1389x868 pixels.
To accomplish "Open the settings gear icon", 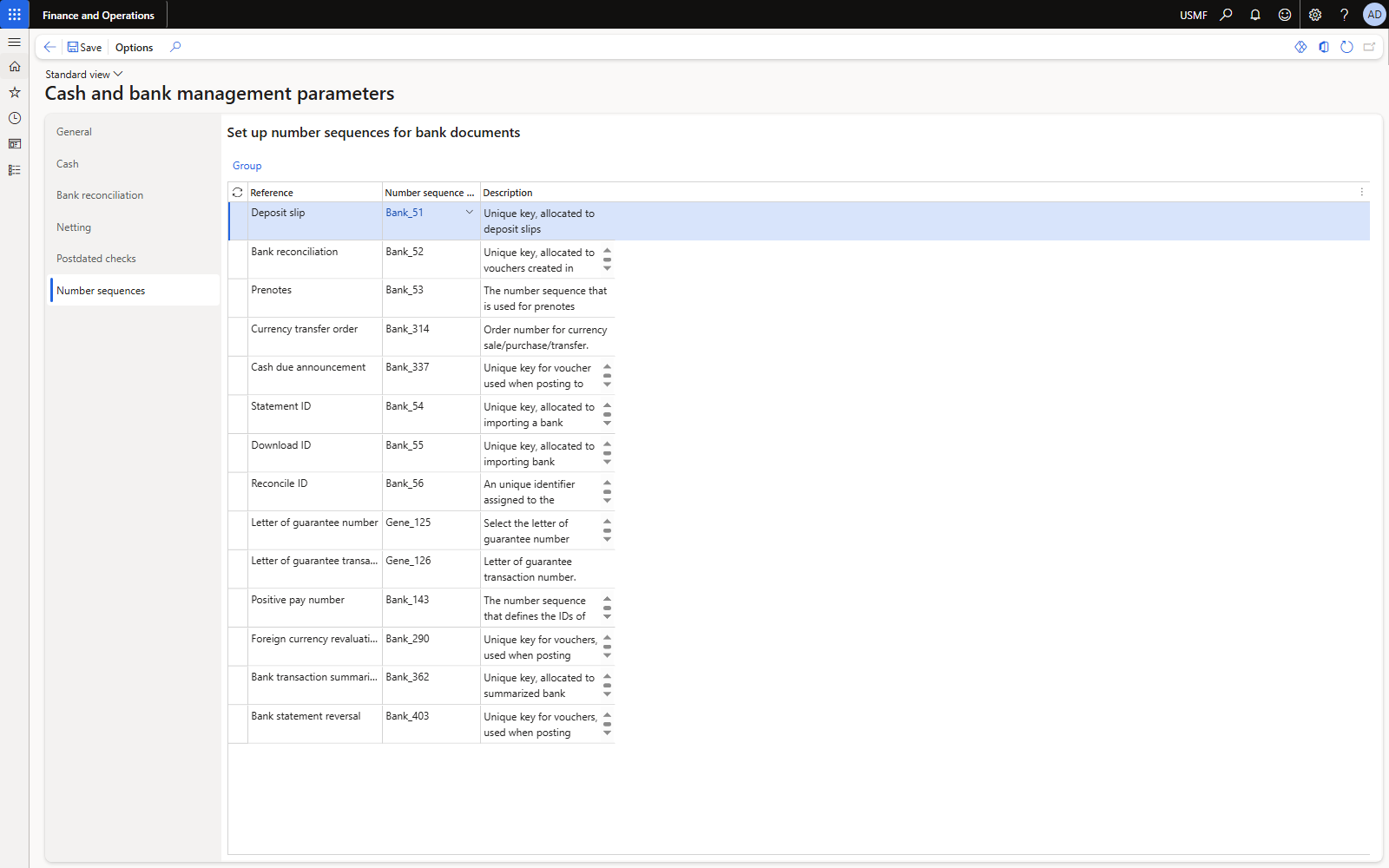I will pos(1315,15).
